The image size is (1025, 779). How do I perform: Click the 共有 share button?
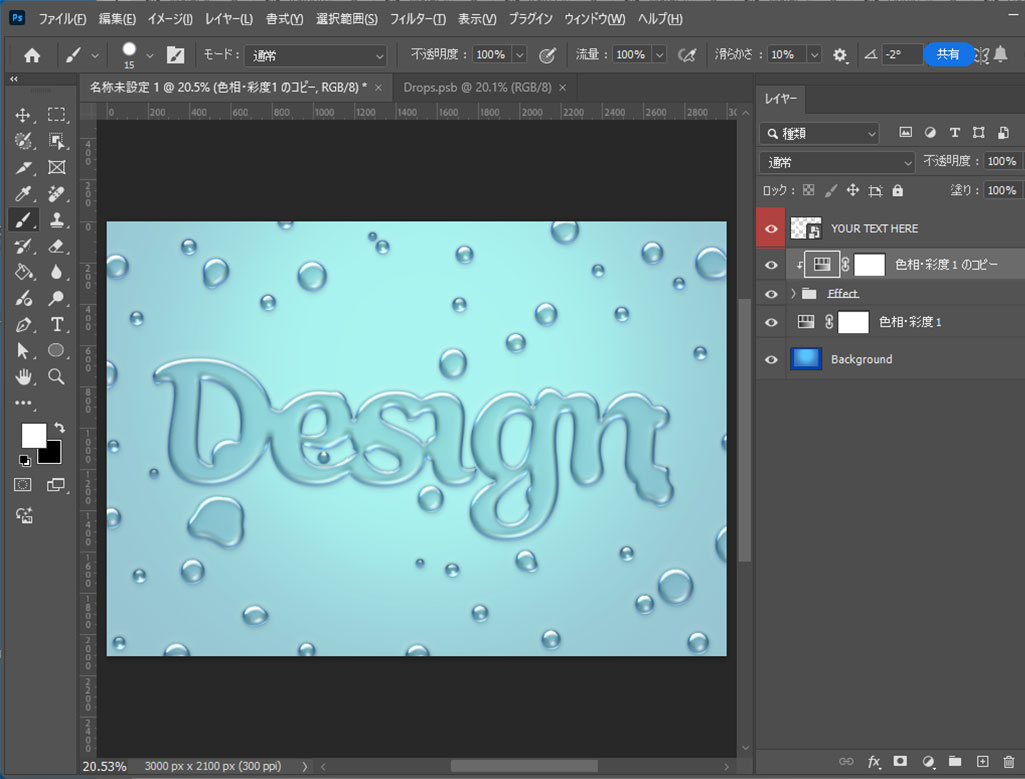[947, 55]
